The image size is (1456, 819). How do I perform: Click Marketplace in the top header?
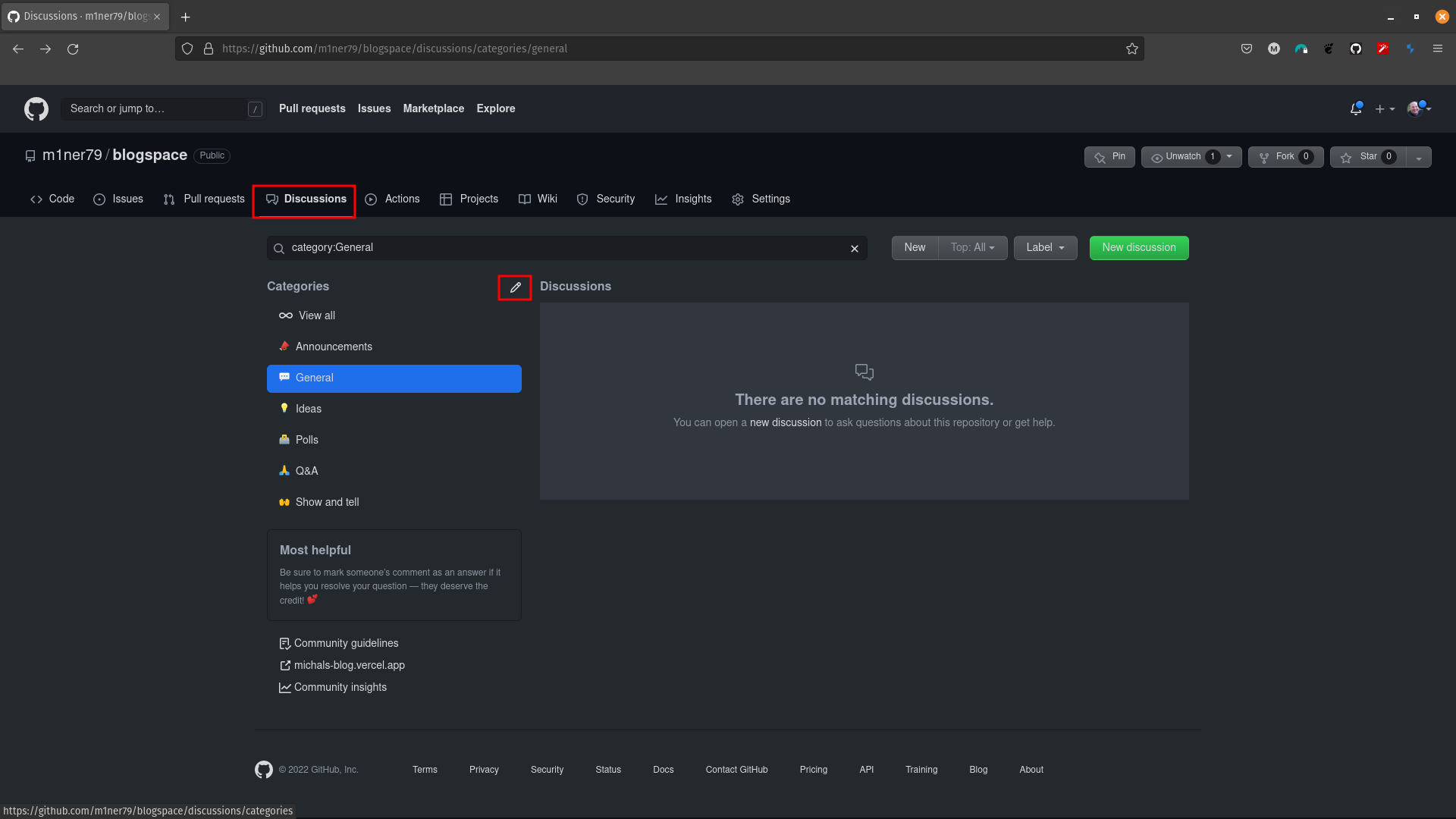(433, 109)
